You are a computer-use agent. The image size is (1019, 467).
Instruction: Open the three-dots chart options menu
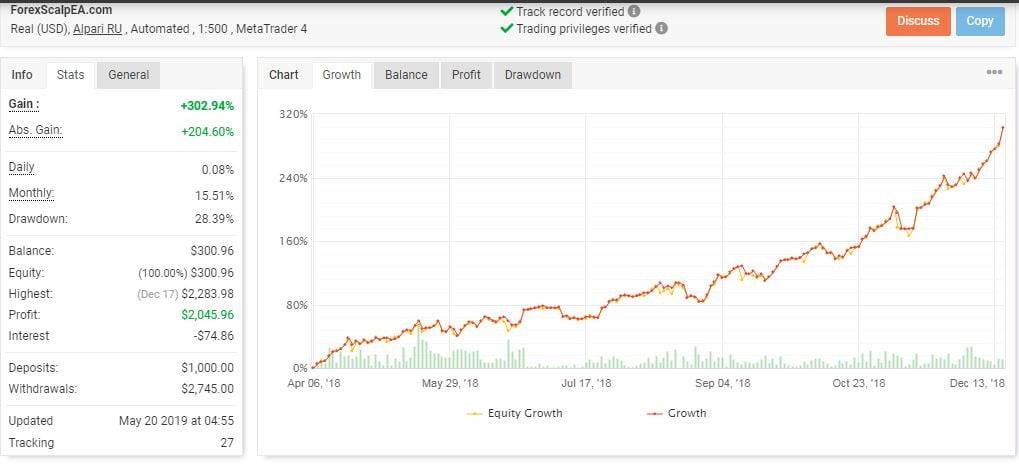coord(994,72)
